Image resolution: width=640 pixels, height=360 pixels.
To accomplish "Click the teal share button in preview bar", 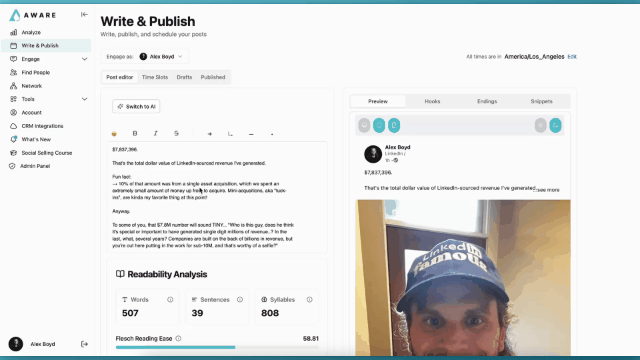I will (x=556, y=125).
